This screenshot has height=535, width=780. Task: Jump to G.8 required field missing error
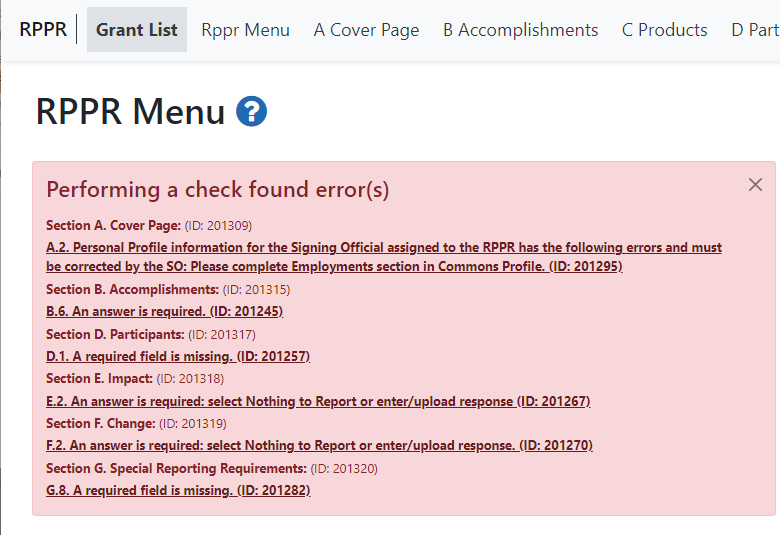pos(178,490)
